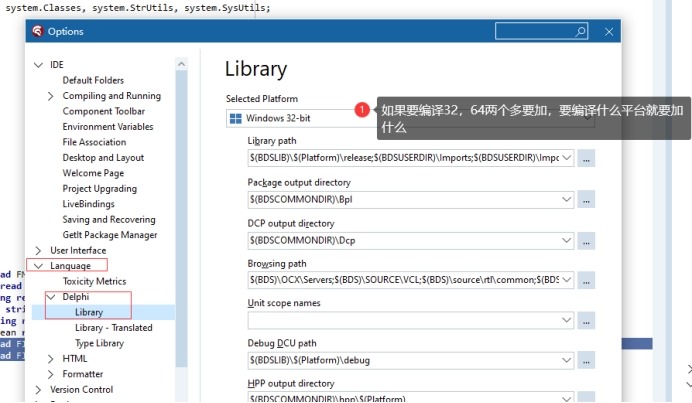Browse DCP output directory ellipsis button
Image resolution: width=692 pixels, height=403 pixels.
(x=586, y=241)
